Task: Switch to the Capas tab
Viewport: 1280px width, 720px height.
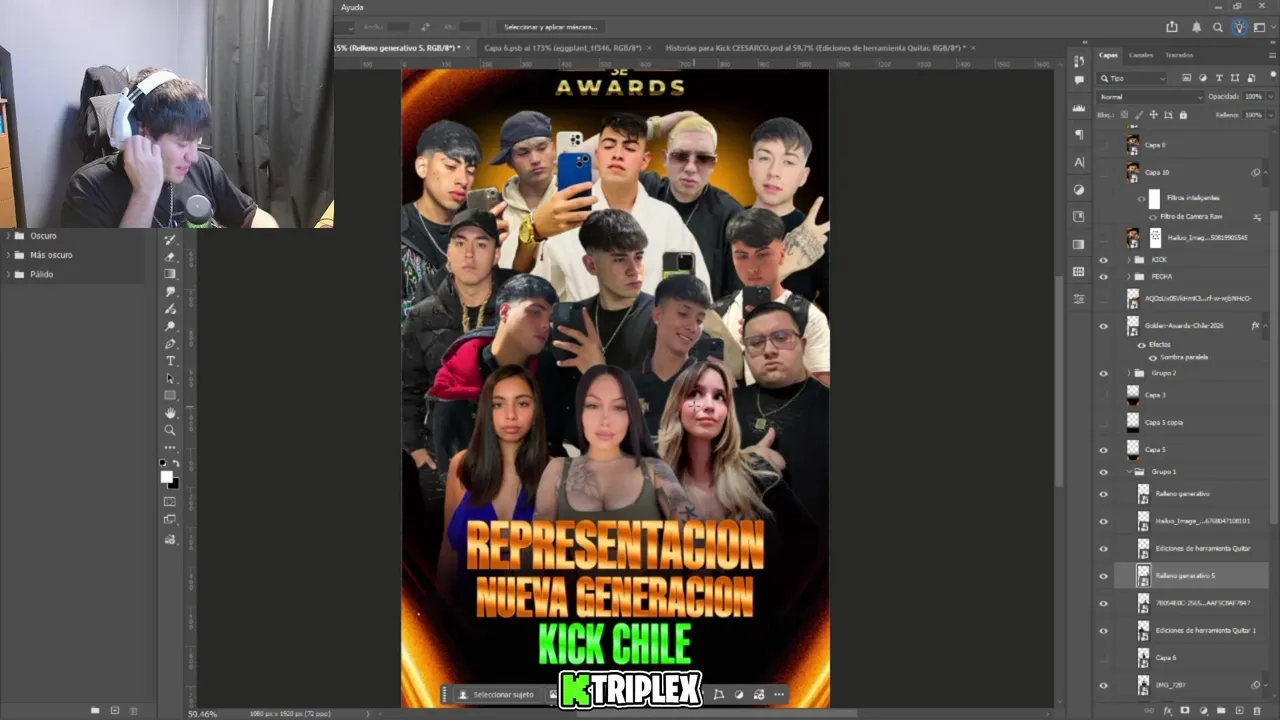Action: click(x=1108, y=55)
